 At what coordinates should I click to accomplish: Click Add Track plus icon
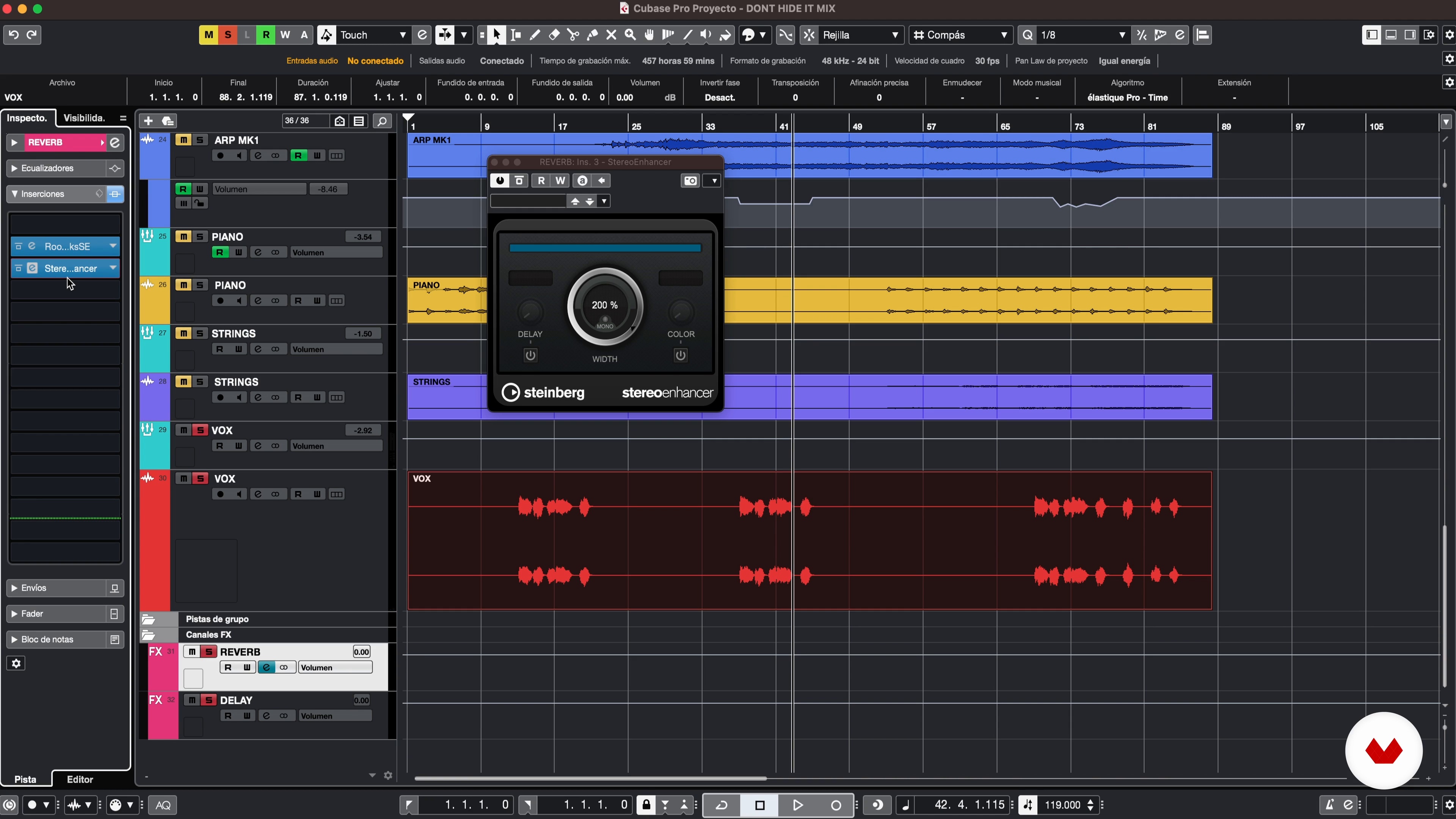click(148, 121)
